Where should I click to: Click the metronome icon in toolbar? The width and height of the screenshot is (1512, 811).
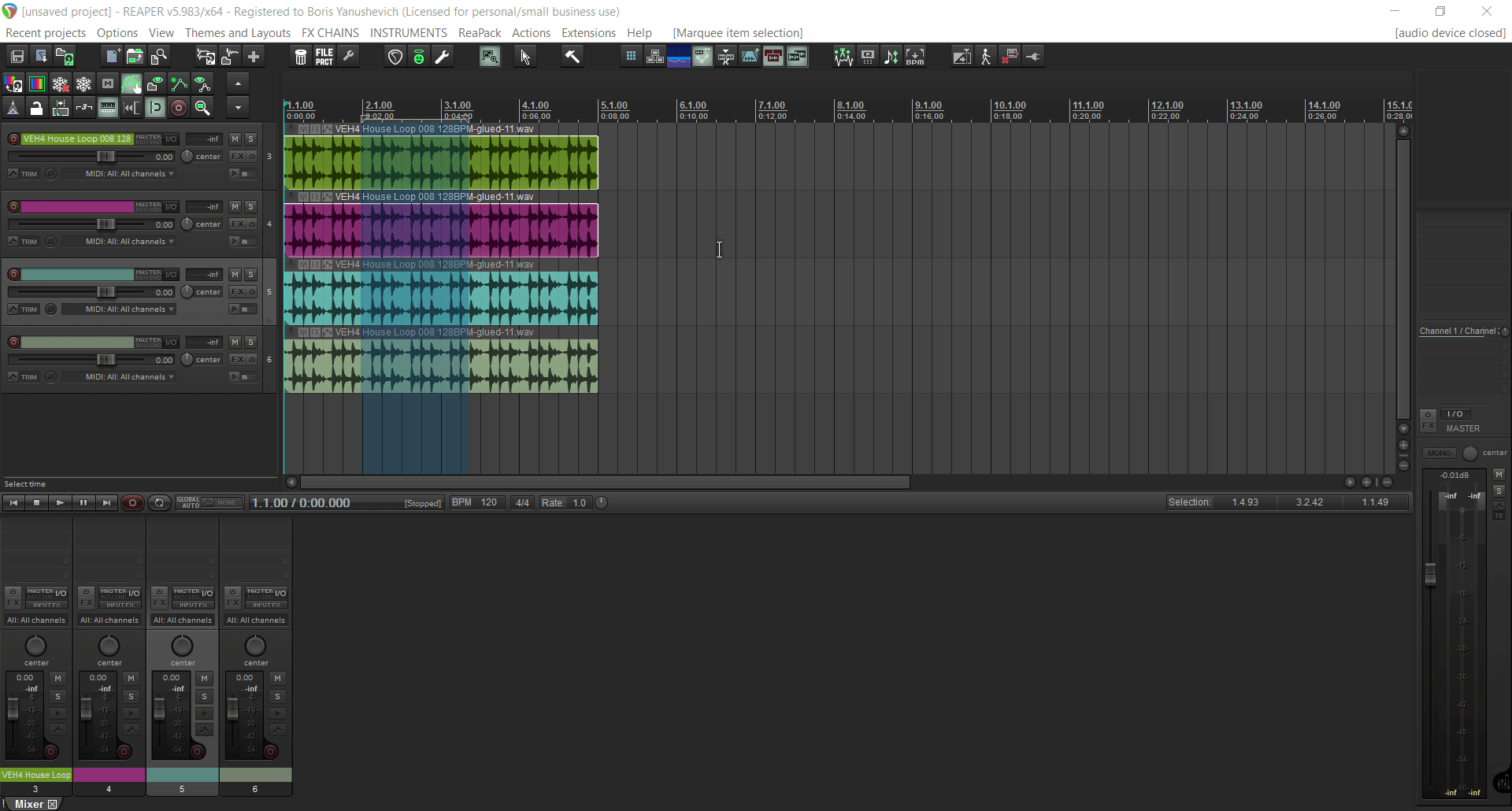13,108
